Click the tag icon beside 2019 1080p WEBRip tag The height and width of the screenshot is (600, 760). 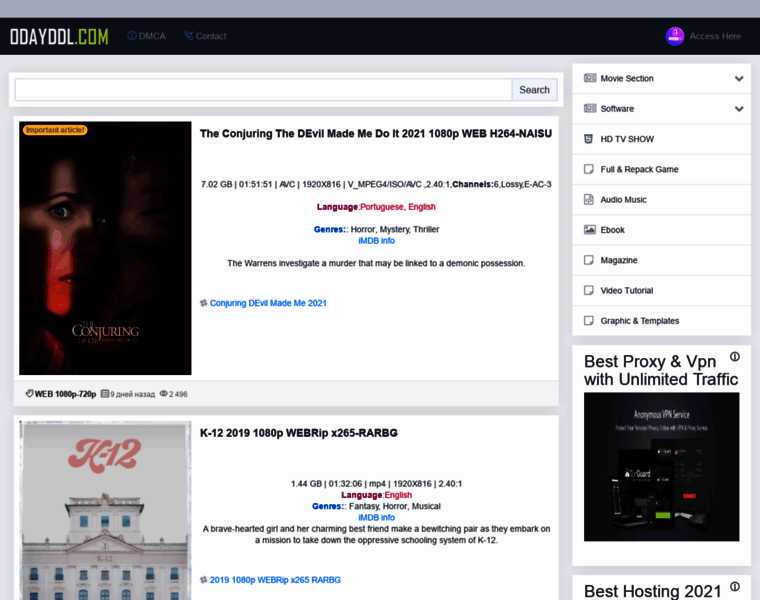[204, 580]
